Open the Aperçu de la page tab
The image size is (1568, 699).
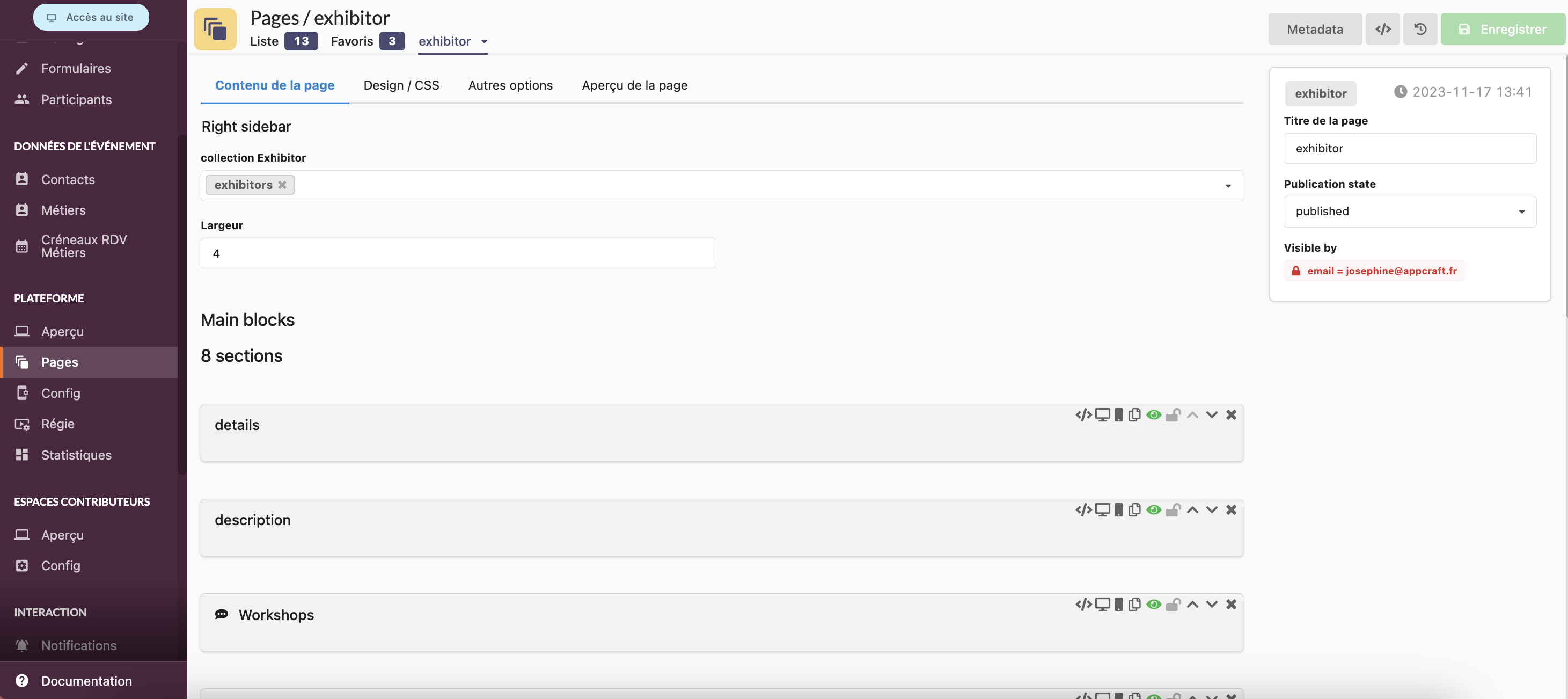[x=634, y=85]
